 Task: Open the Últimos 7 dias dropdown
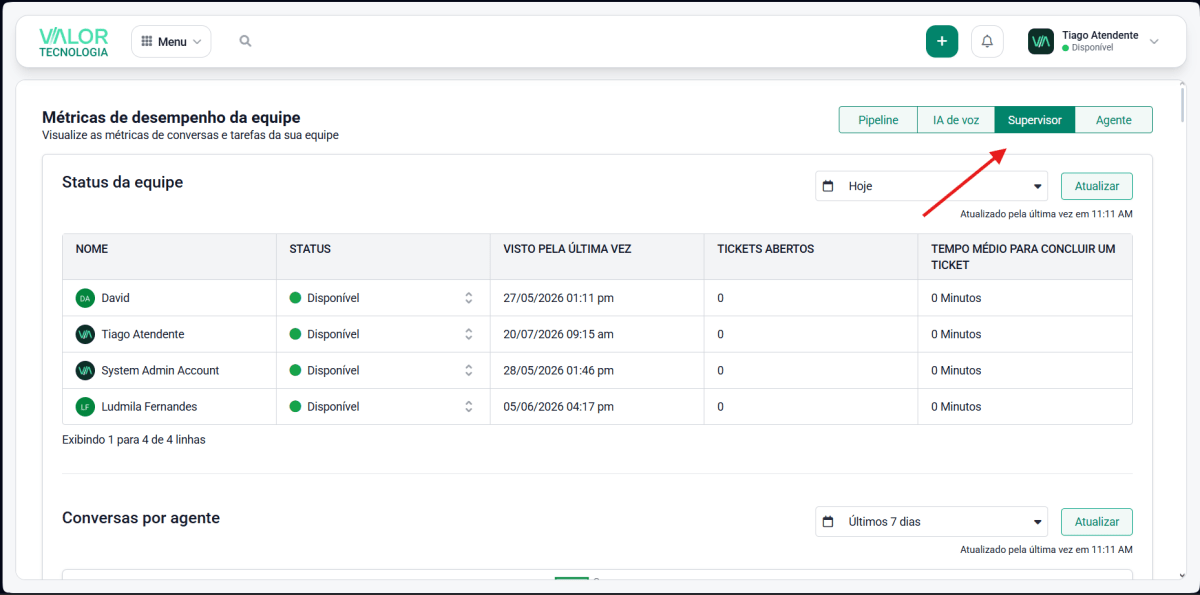[x=931, y=522]
